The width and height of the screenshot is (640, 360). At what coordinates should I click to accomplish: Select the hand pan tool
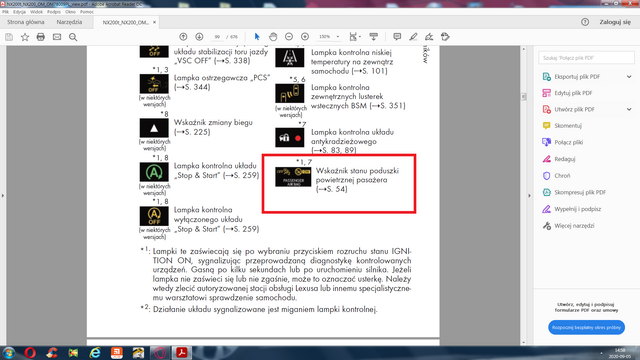click(x=273, y=37)
